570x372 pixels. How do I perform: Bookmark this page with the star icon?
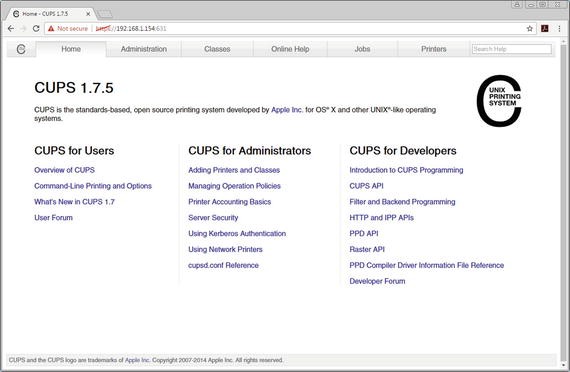(530, 28)
